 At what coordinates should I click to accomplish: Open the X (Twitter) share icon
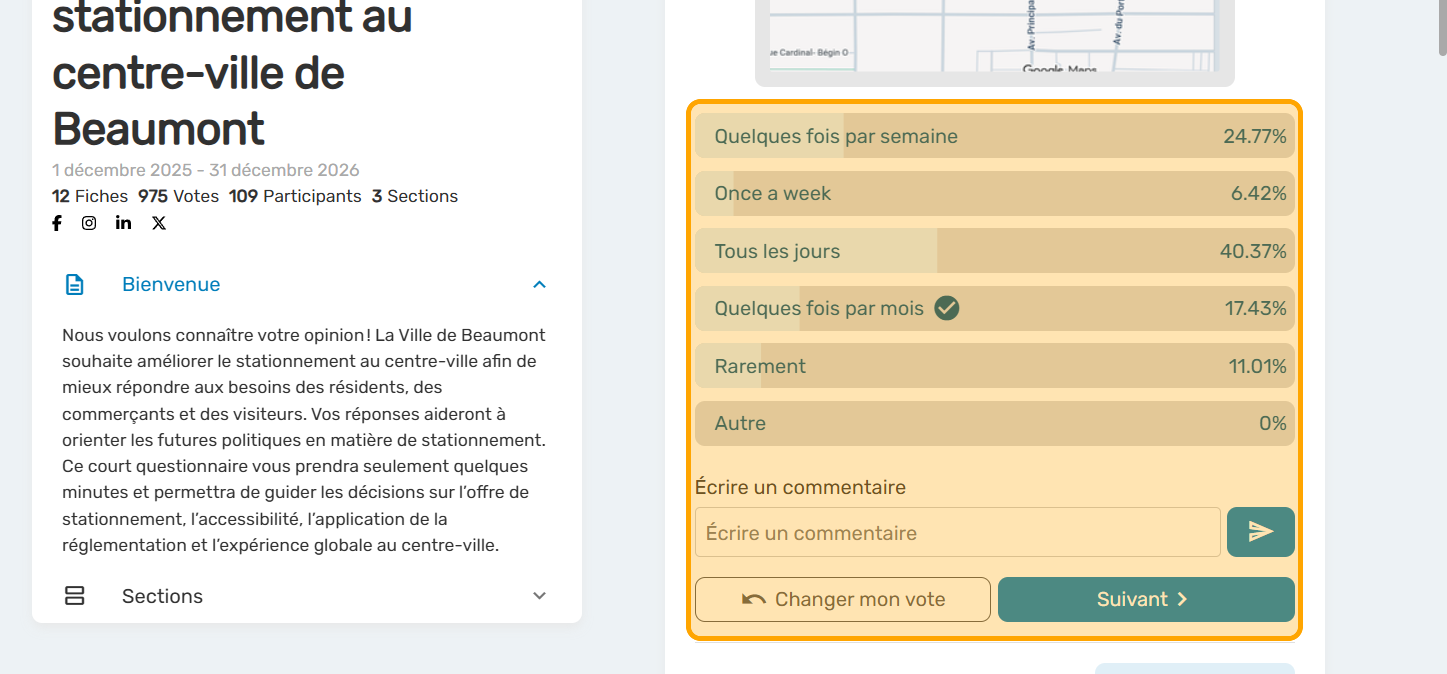tap(159, 223)
